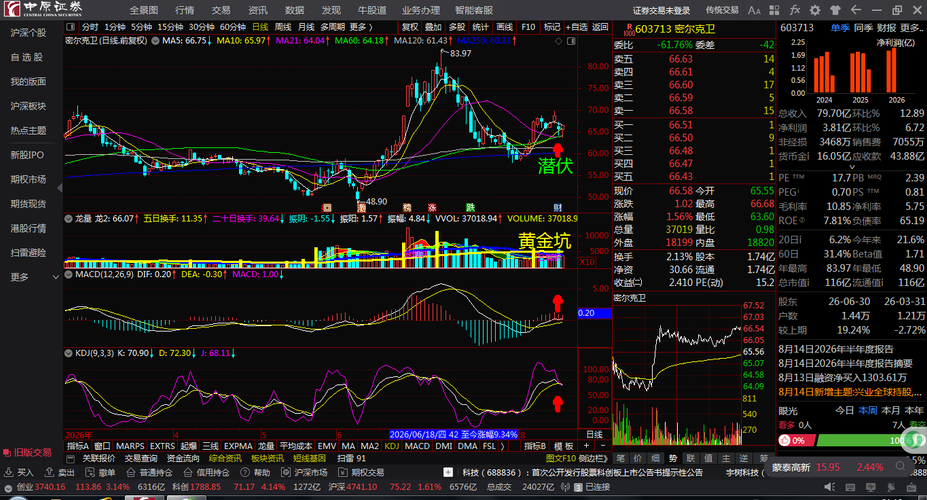This screenshot has width=927, height=500.
Task: Click the 卖出 sell icon button
Action: pos(59,472)
